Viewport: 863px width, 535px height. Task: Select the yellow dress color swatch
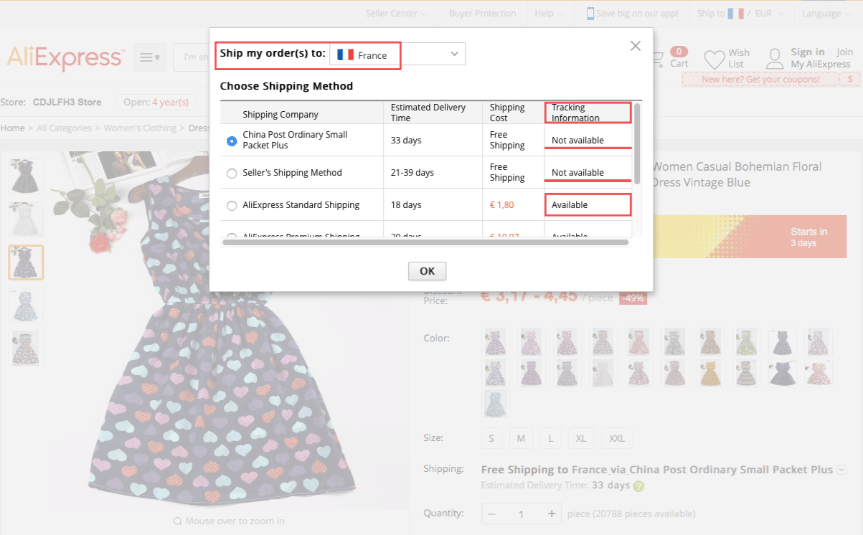[712, 374]
